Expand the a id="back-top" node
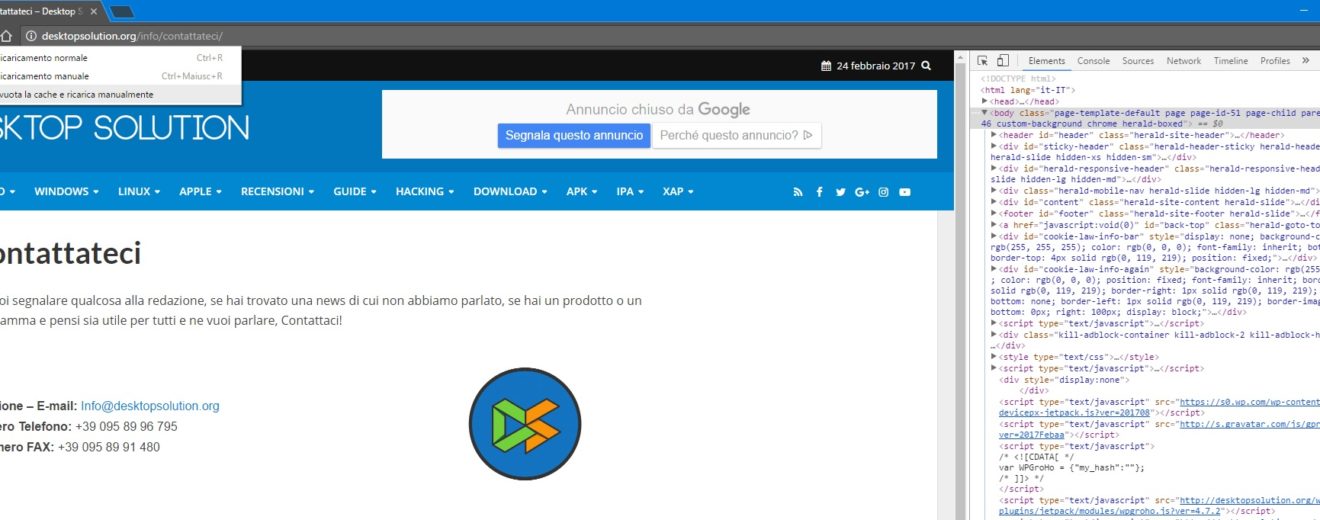Screen dimensions: 1320x520 (993, 224)
